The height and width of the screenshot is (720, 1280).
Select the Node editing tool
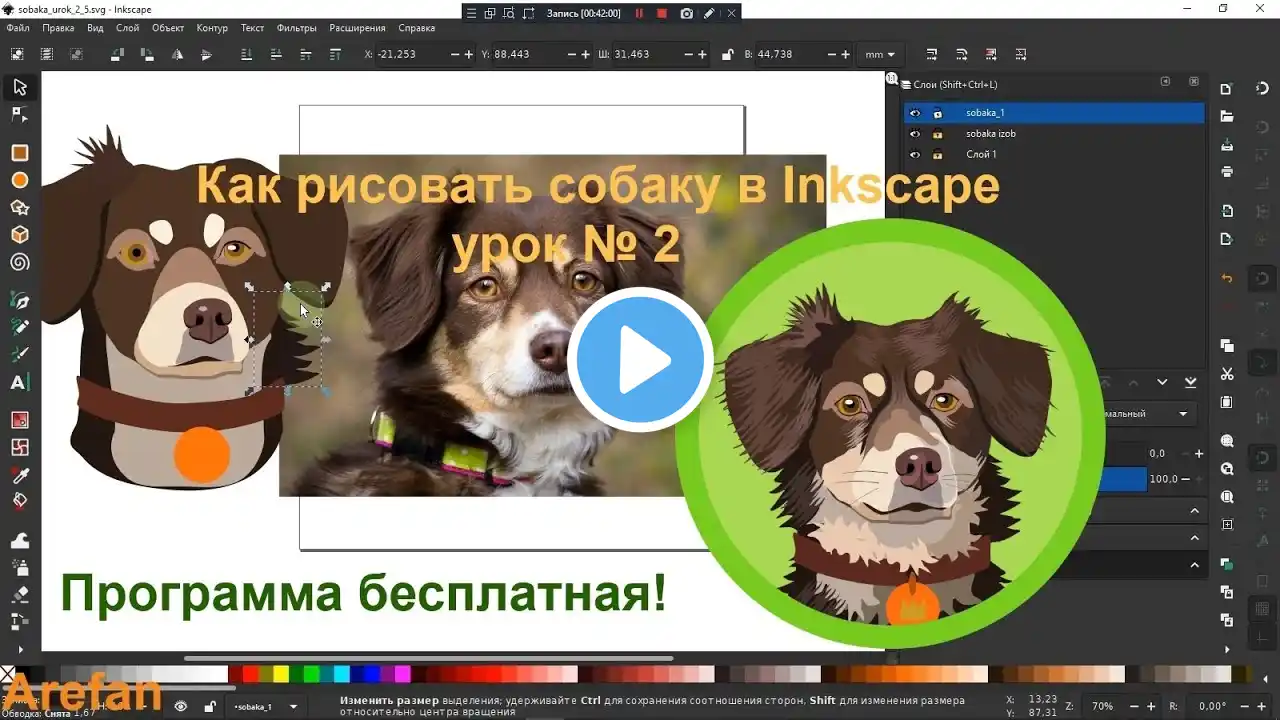pyautogui.click(x=19, y=116)
